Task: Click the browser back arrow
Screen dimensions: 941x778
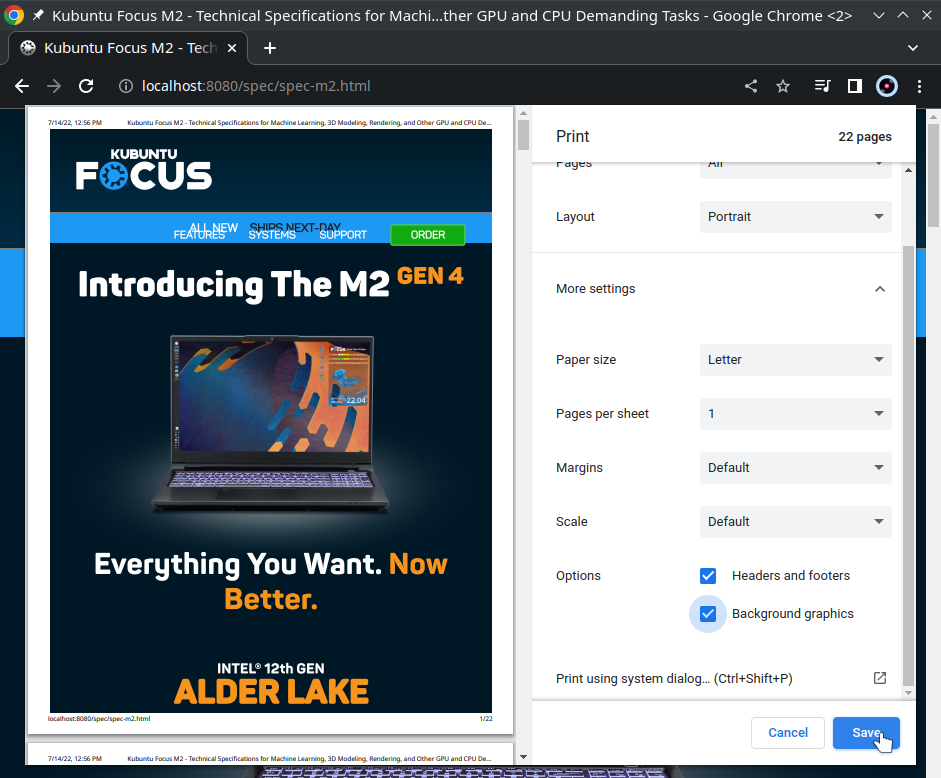Action: [x=22, y=86]
